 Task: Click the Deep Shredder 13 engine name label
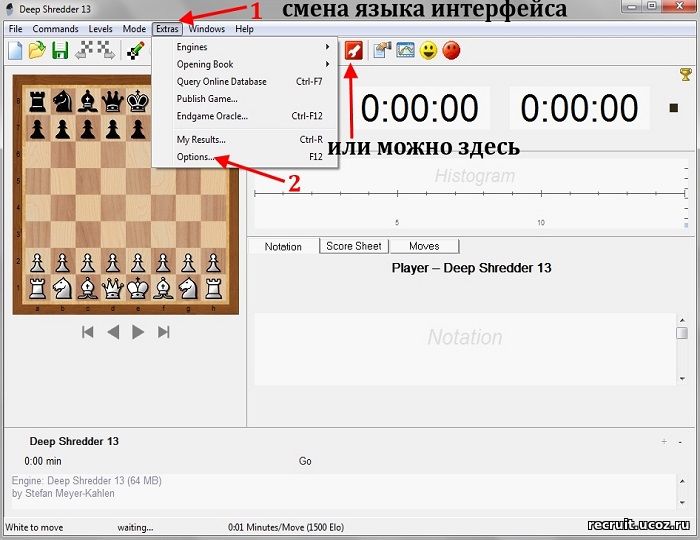click(74, 442)
